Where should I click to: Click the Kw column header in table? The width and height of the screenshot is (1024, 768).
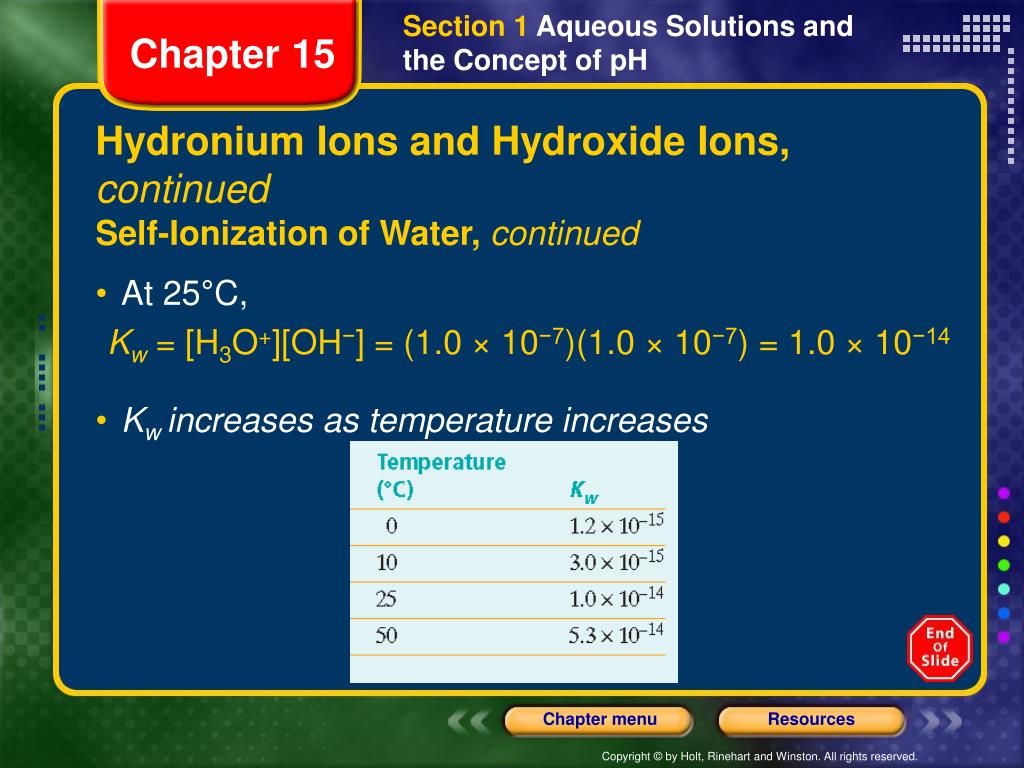(x=584, y=490)
